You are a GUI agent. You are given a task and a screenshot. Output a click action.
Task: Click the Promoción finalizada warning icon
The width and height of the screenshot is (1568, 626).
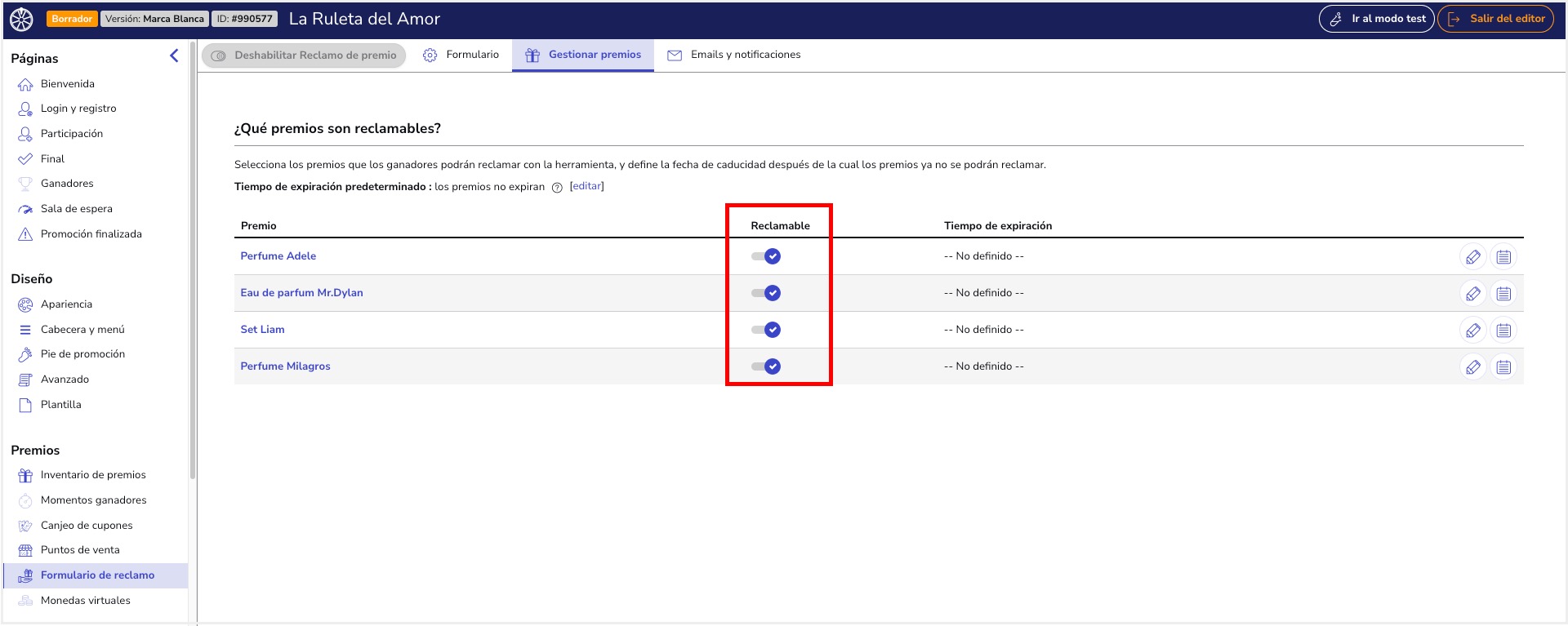pyautogui.click(x=25, y=234)
